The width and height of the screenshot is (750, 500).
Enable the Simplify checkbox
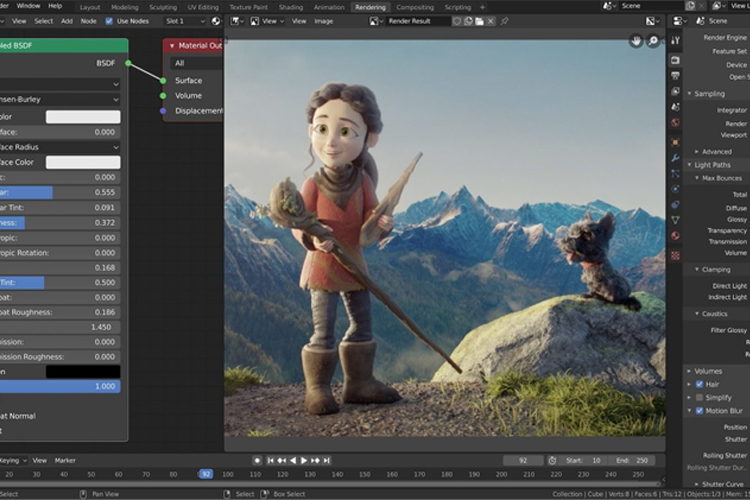(699, 397)
